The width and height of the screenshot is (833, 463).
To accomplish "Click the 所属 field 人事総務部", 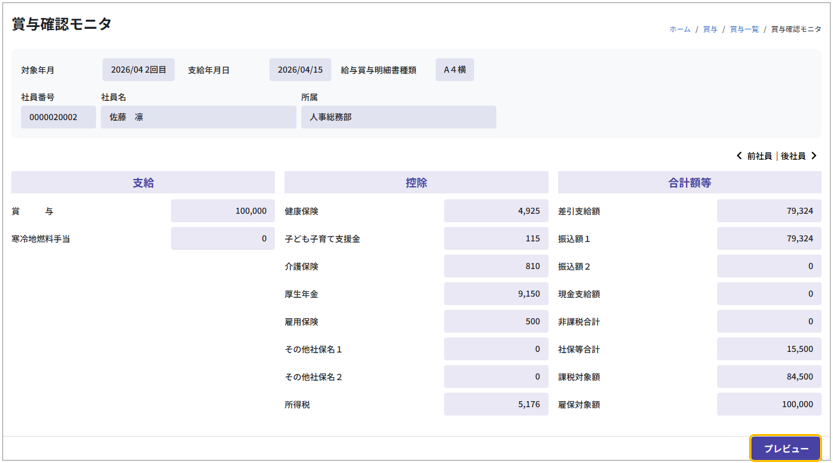I will coord(398,117).
